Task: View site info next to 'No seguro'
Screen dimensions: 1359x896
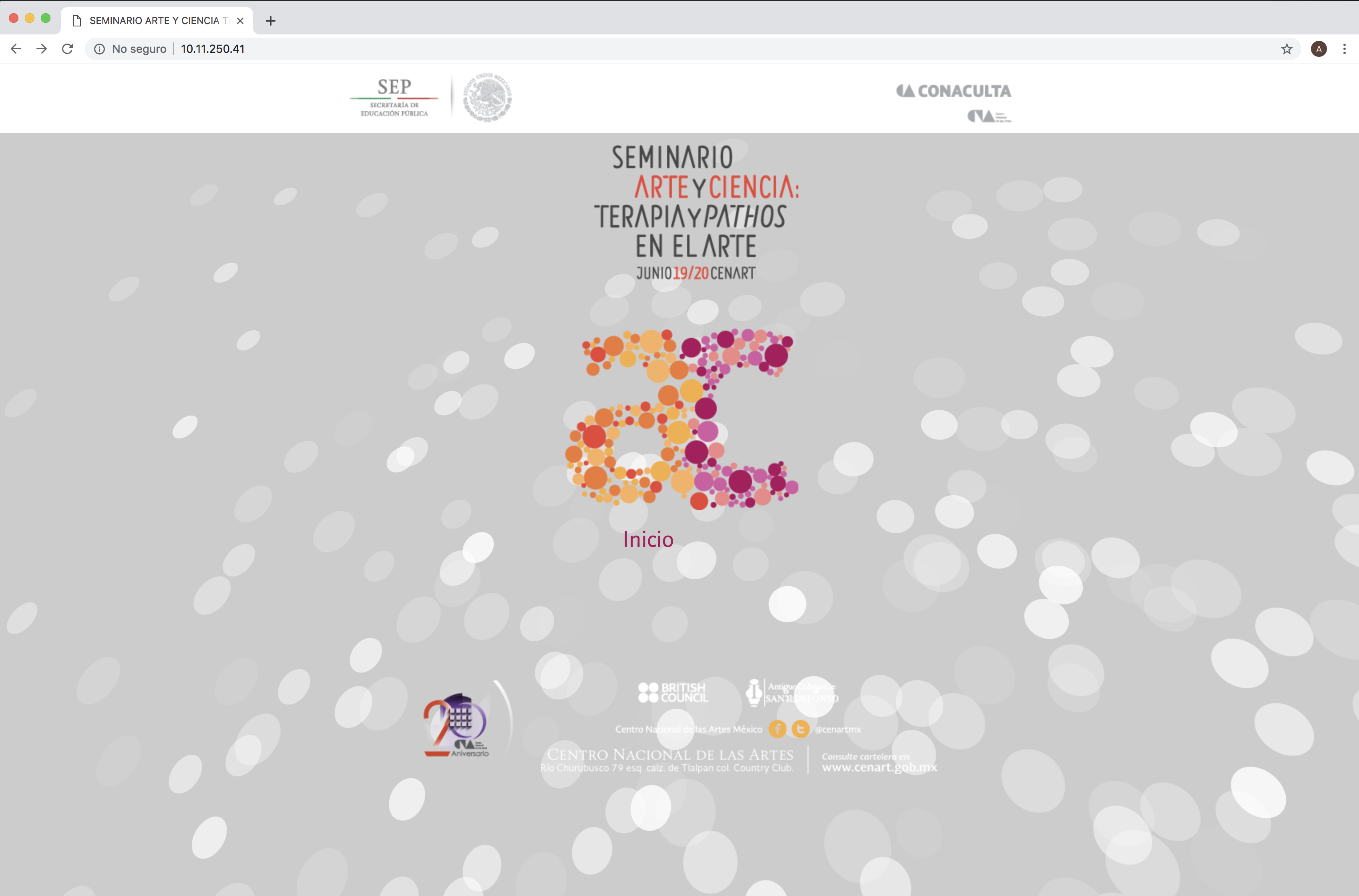Action: 99,48
